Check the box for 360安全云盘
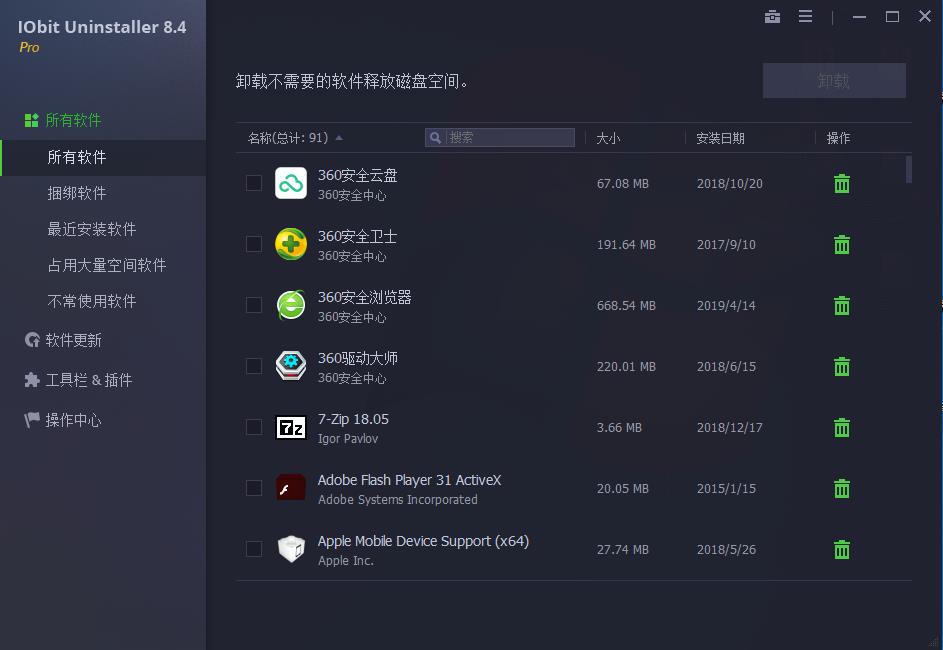This screenshot has width=943, height=650. 254,183
